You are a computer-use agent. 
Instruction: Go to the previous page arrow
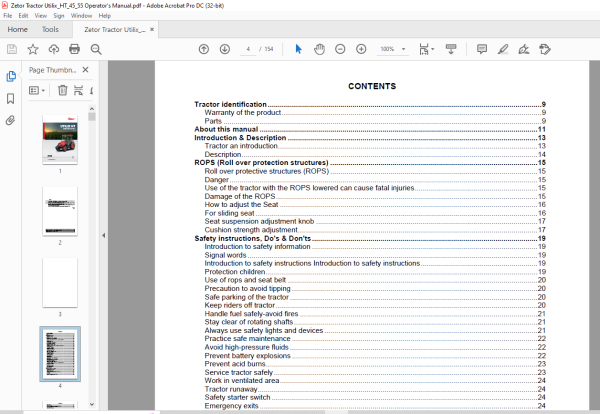coord(204,49)
